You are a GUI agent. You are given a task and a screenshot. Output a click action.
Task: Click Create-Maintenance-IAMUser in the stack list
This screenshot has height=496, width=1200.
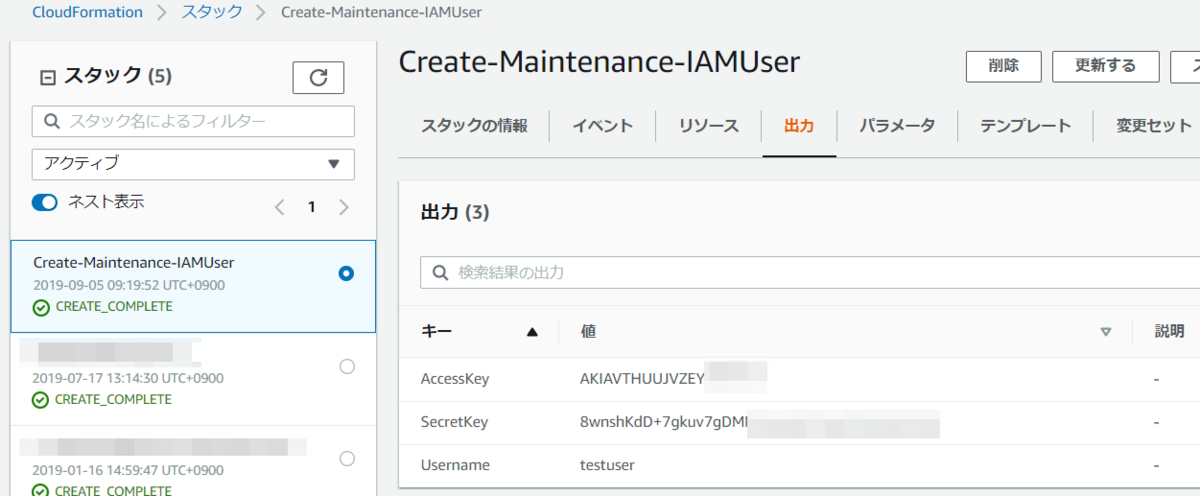(134, 263)
